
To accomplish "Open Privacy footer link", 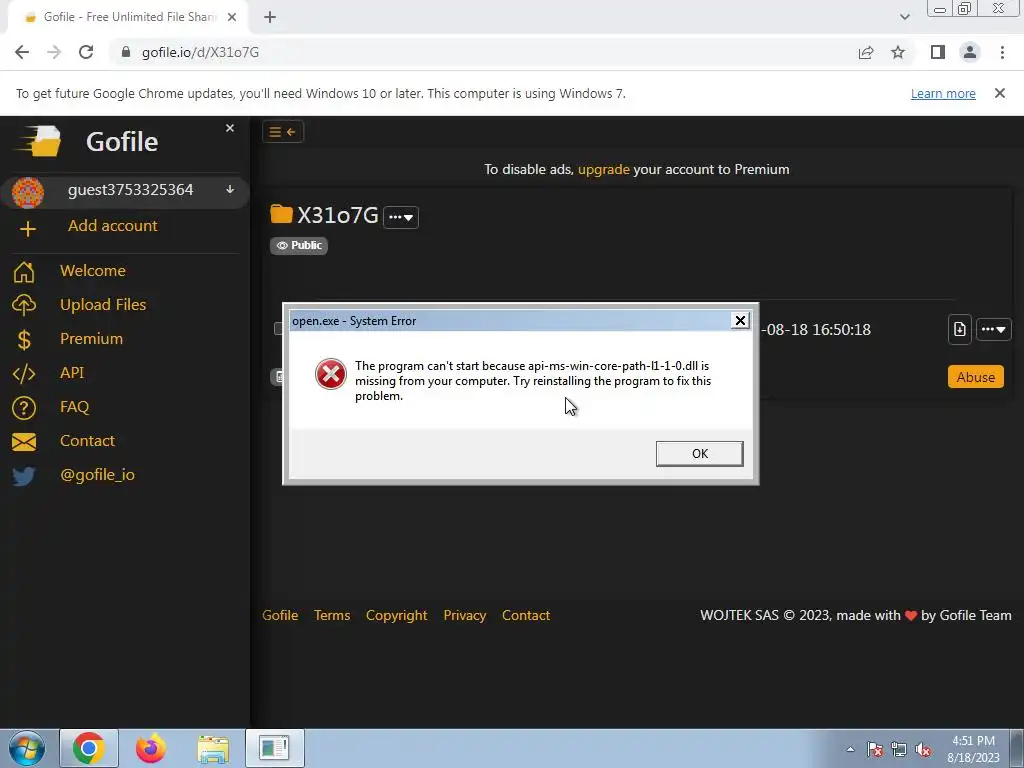I will [465, 615].
